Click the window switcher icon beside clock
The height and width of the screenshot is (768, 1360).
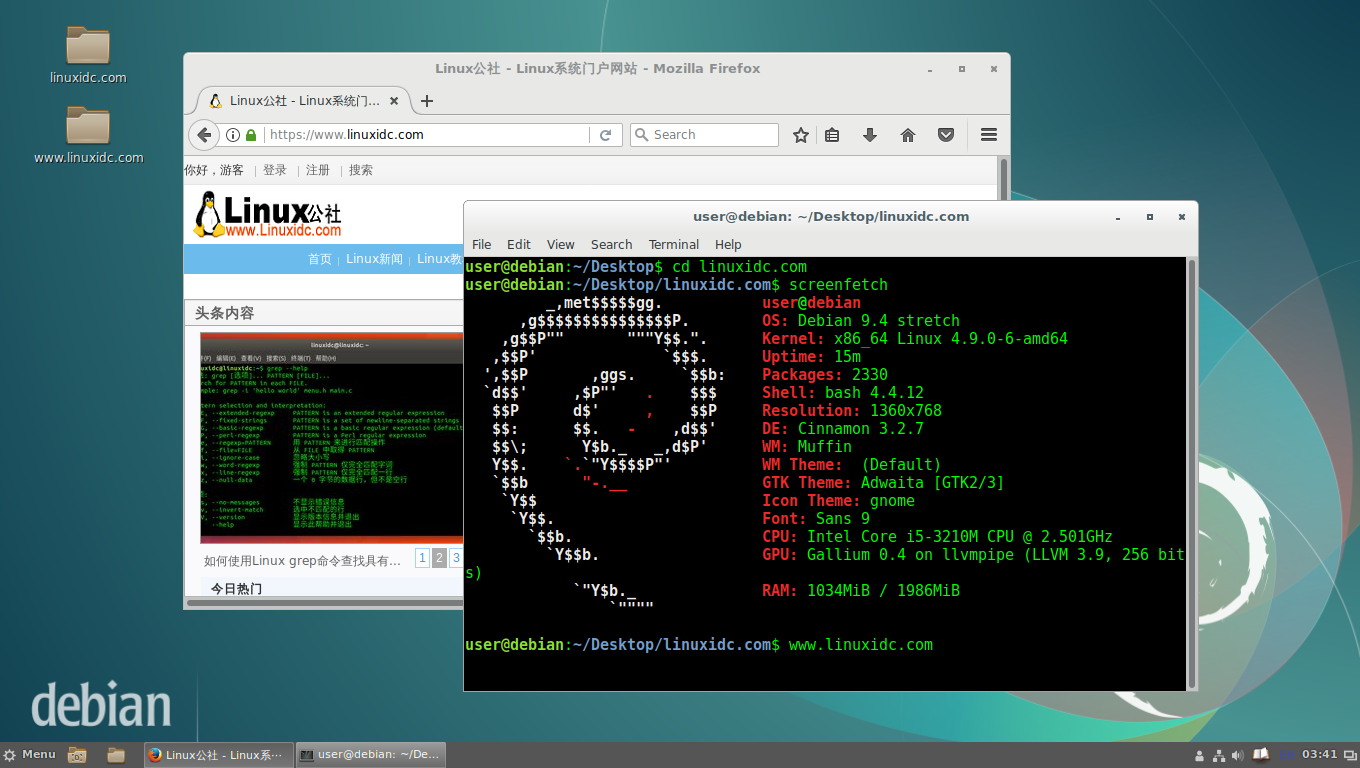(1349, 755)
